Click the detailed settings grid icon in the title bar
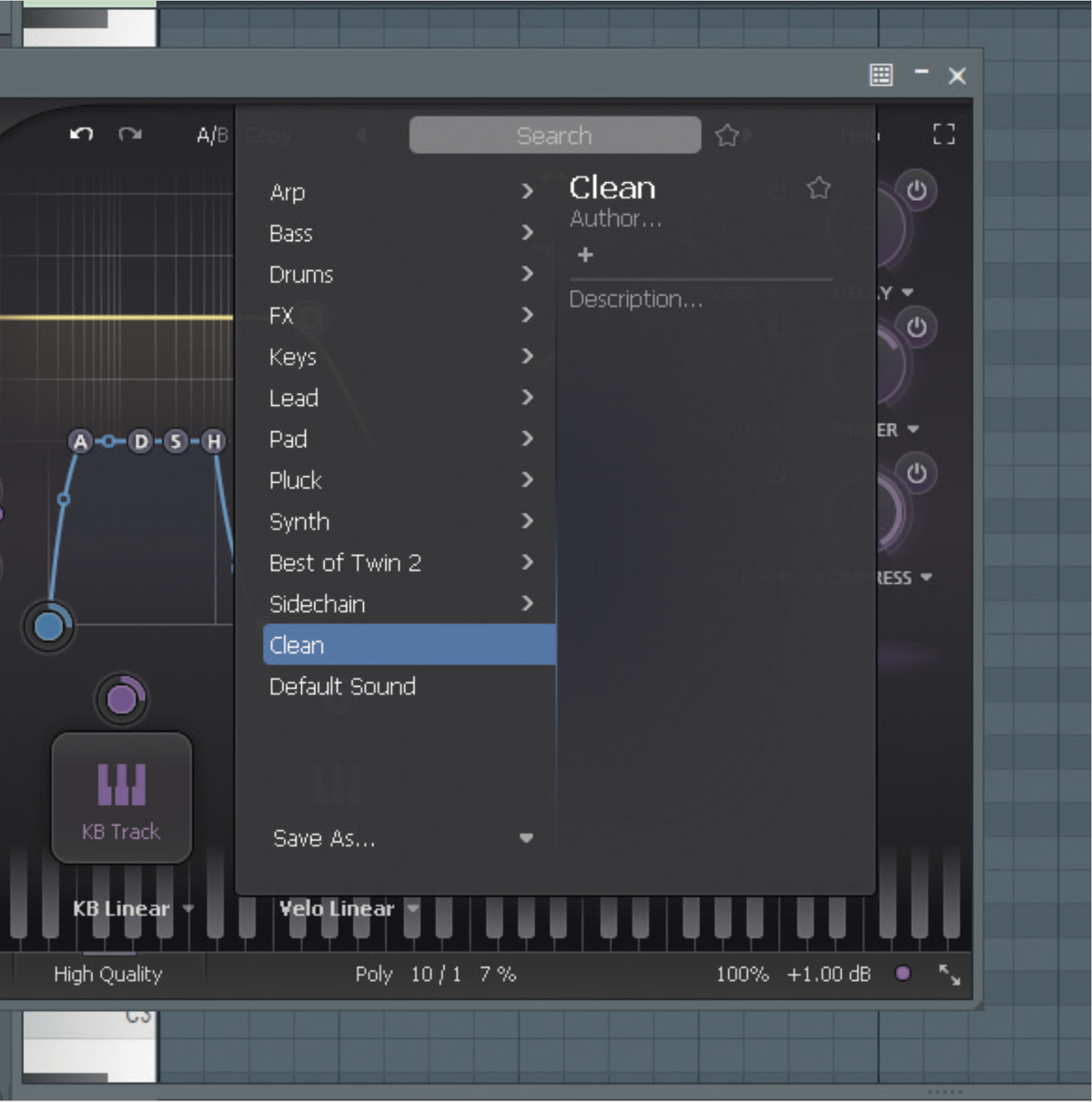1092x1102 pixels. (881, 76)
